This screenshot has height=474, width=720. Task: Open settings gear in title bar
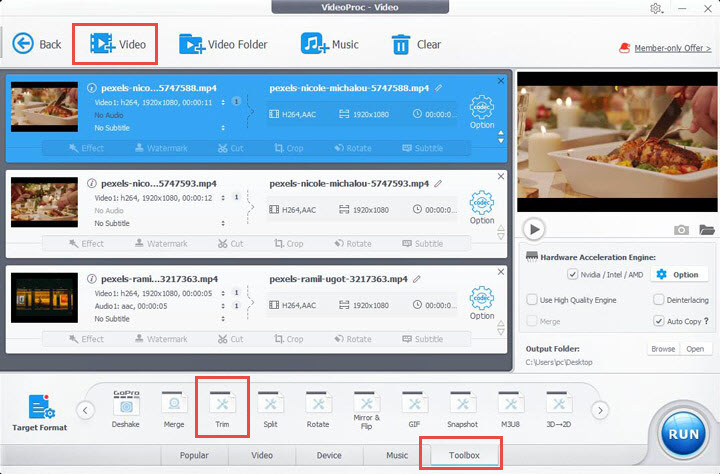pos(656,8)
